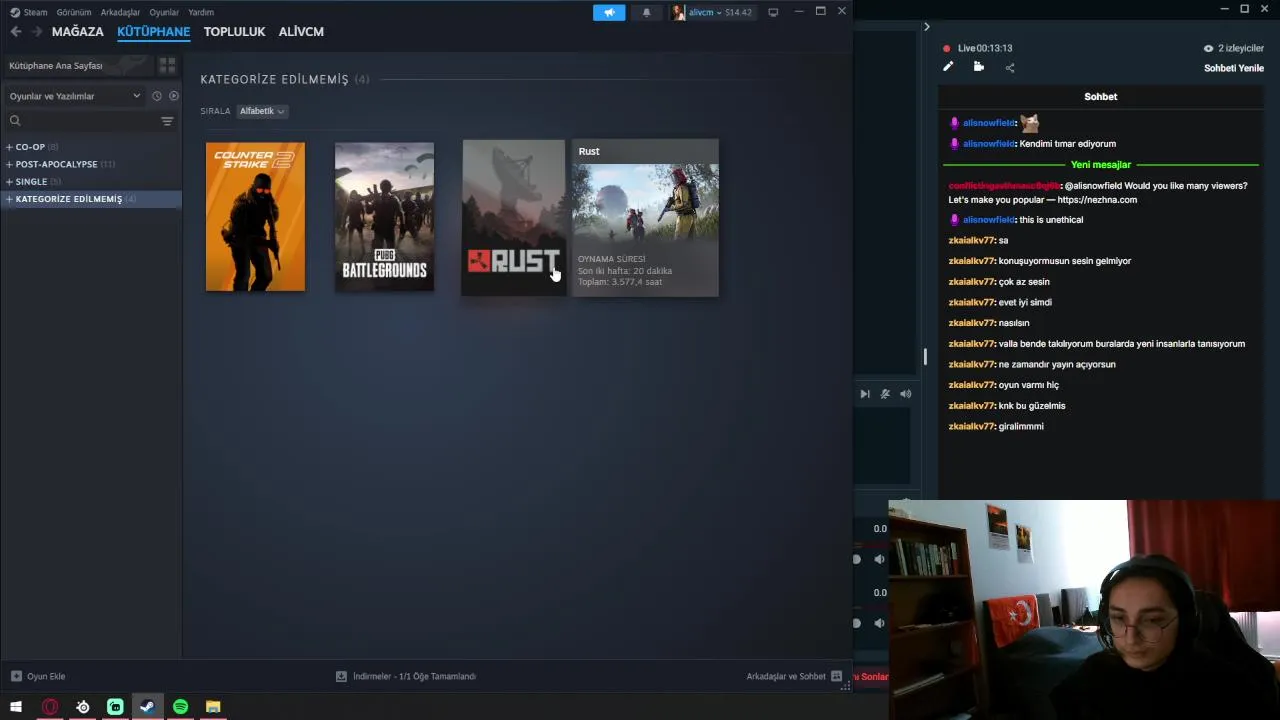Mute the middle audio source speaker
This screenshot has height=720, width=1280.
(879, 560)
